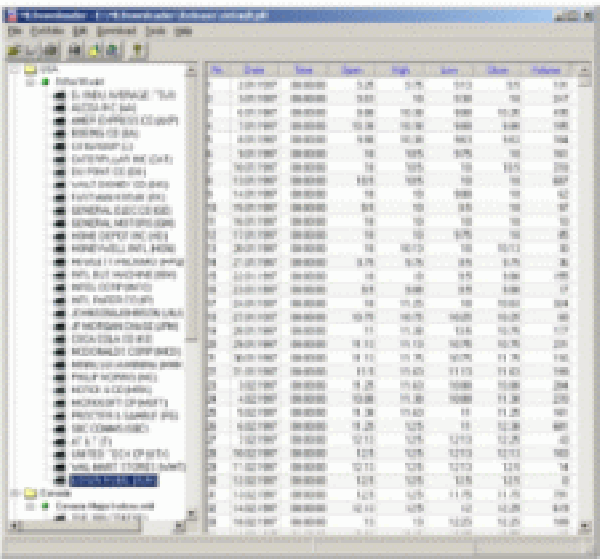Click data table scroll-up arrow

pyautogui.click(x=584, y=70)
